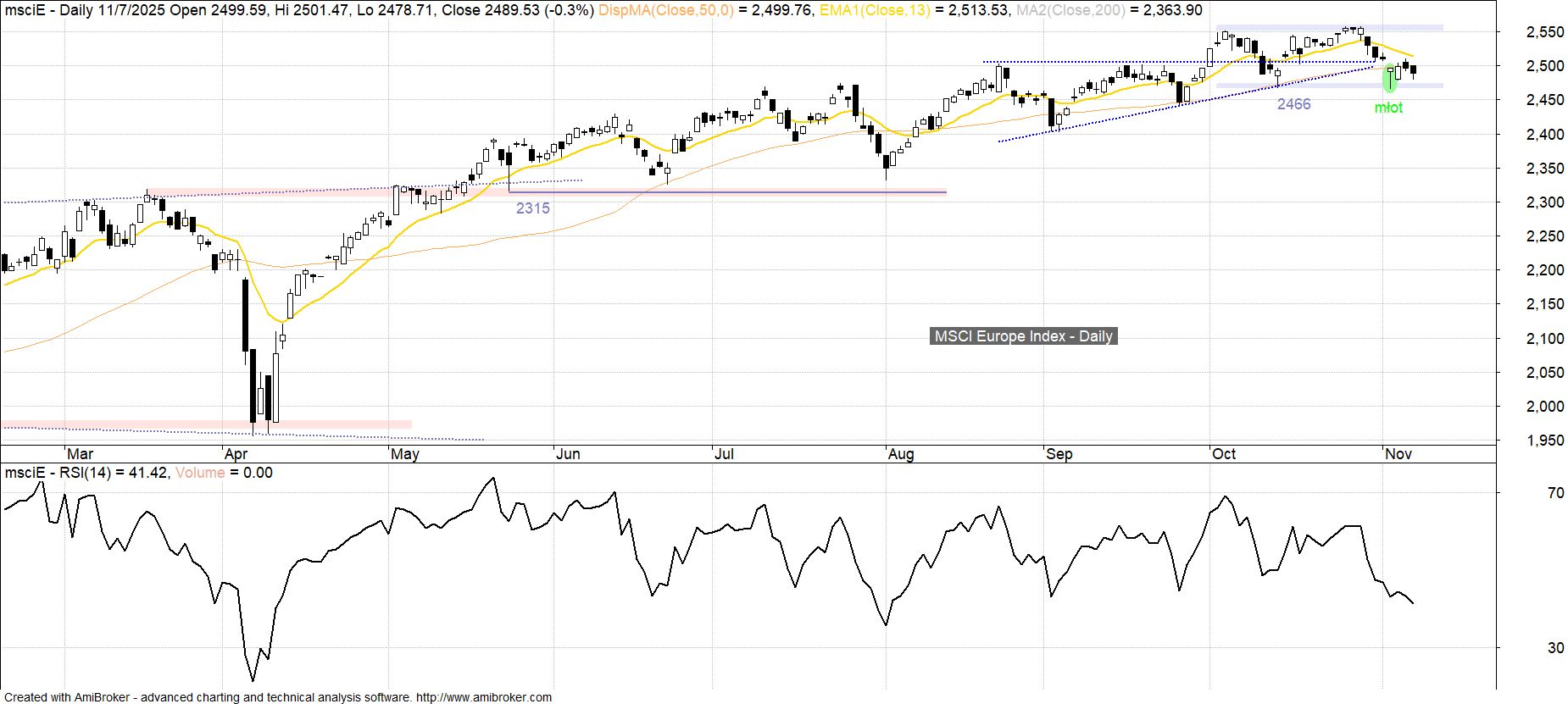Select the 2466 support level annotation
The width and height of the screenshot is (1568, 704).
click(1293, 104)
